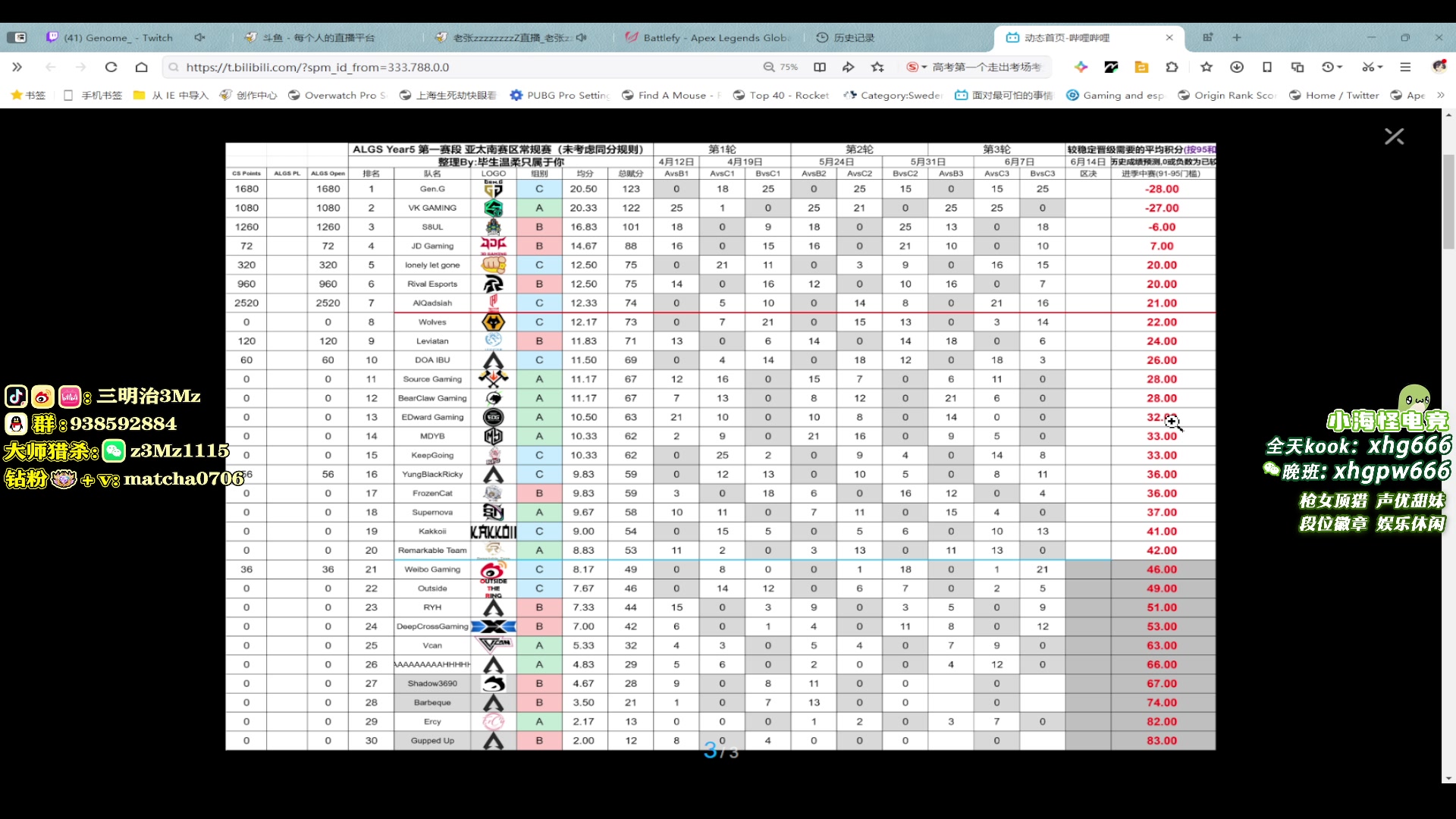1456x819 pixels.
Task: Click the multi-window toolbar icon
Action: [x=1298, y=67]
